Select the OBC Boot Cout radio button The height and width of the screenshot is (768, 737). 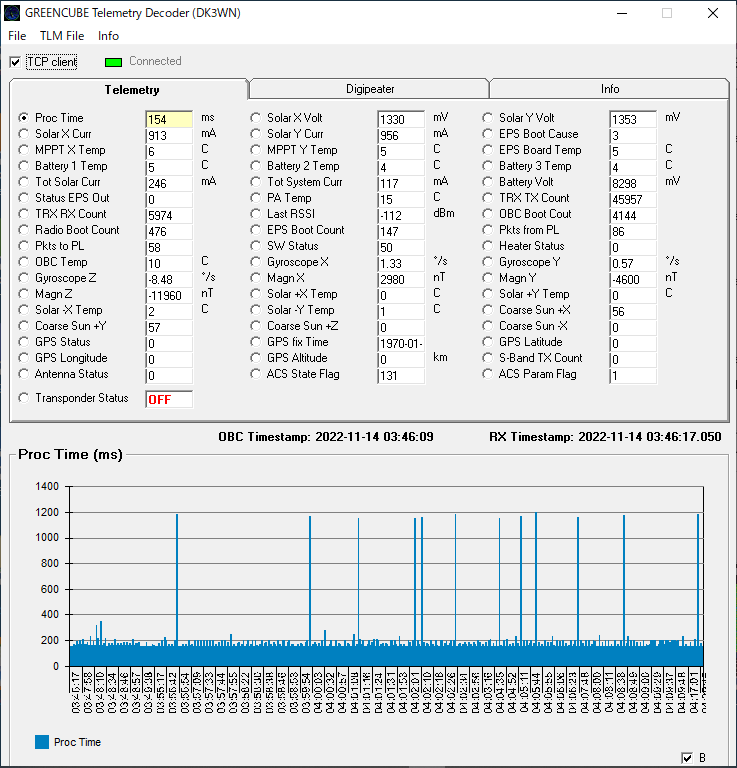[487, 214]
